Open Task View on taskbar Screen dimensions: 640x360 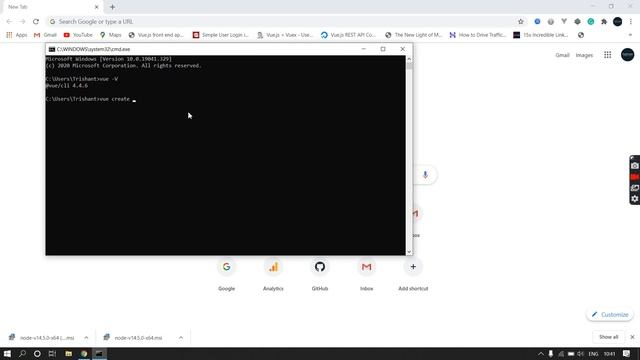point(52,353)
